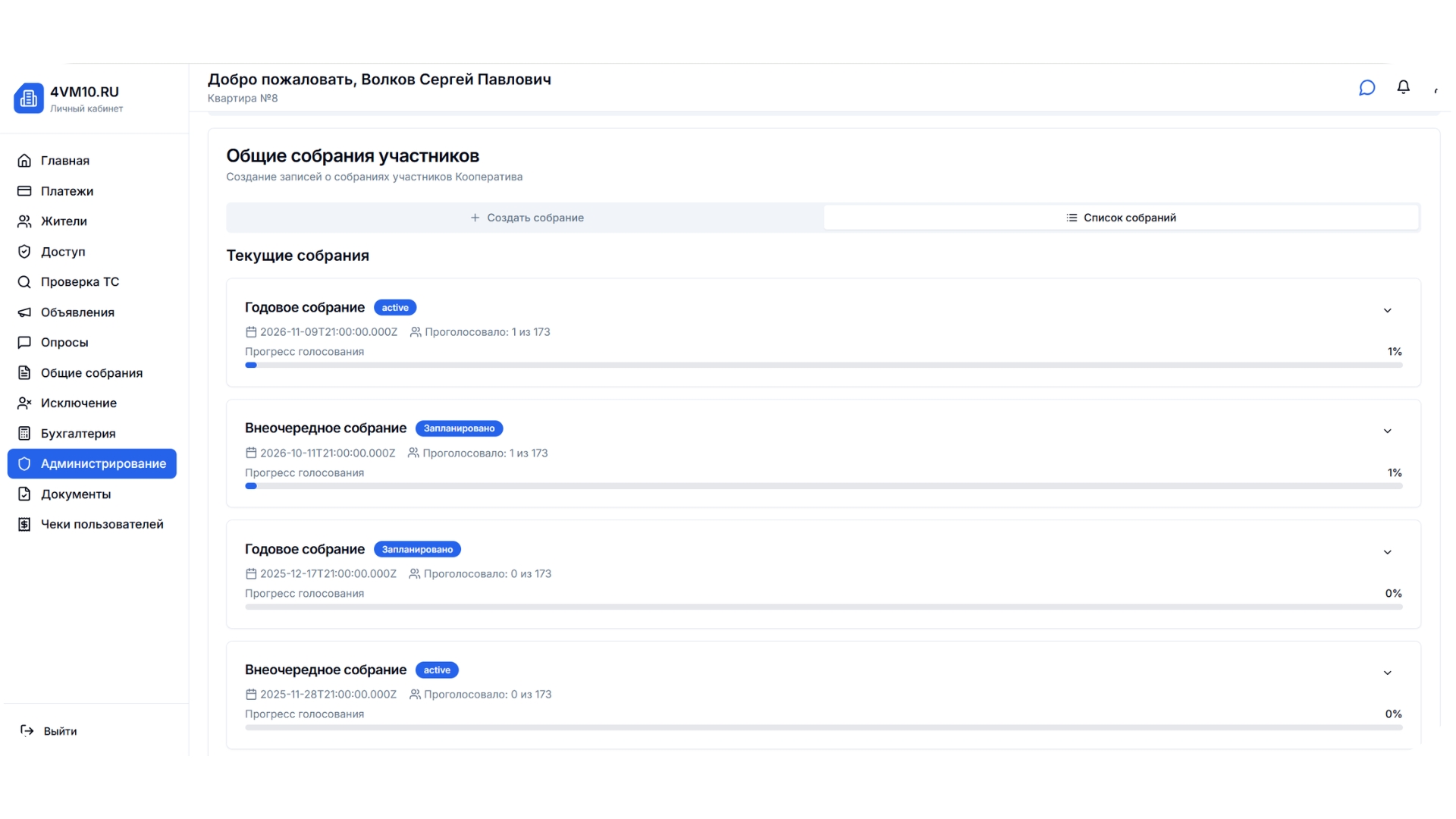1456x819 pixels.
Task: Click the Квартира №8 header text
Action: [x=243, y=98]
